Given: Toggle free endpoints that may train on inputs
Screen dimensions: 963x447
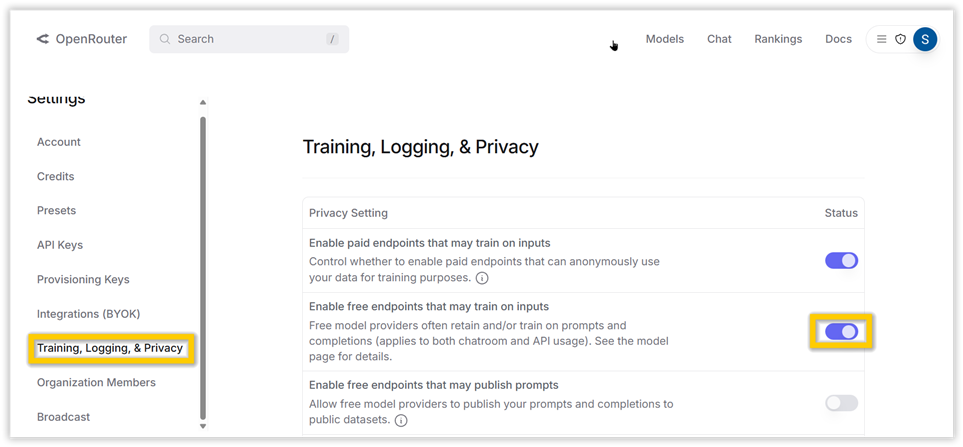Looking at the screenshot, I should [841, 332].
